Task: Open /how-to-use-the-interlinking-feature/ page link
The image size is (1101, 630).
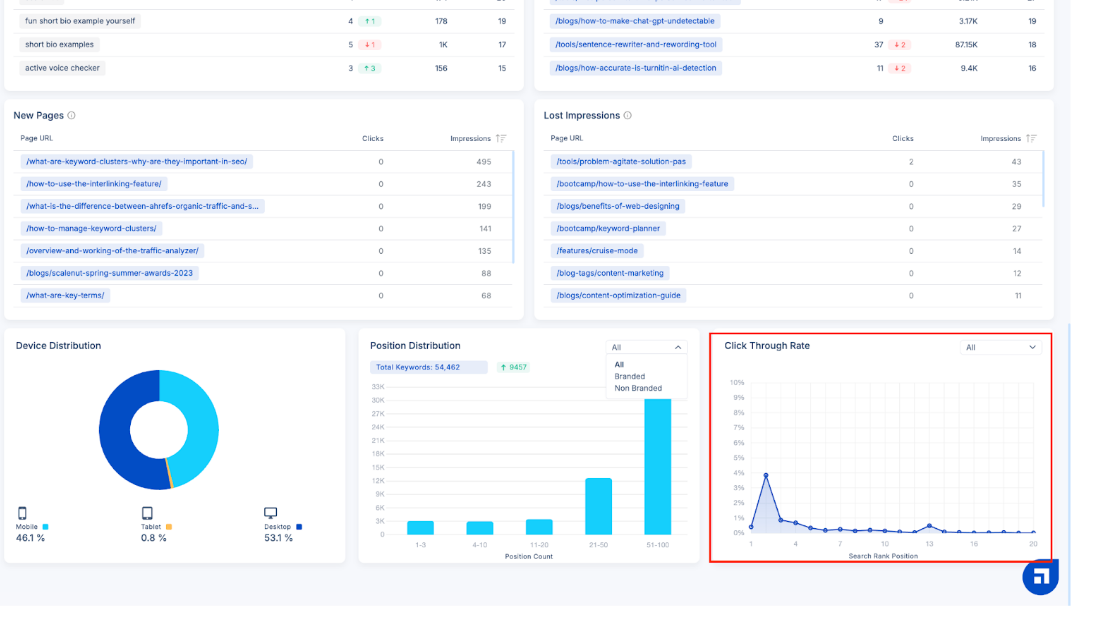Action: (94, 184)
